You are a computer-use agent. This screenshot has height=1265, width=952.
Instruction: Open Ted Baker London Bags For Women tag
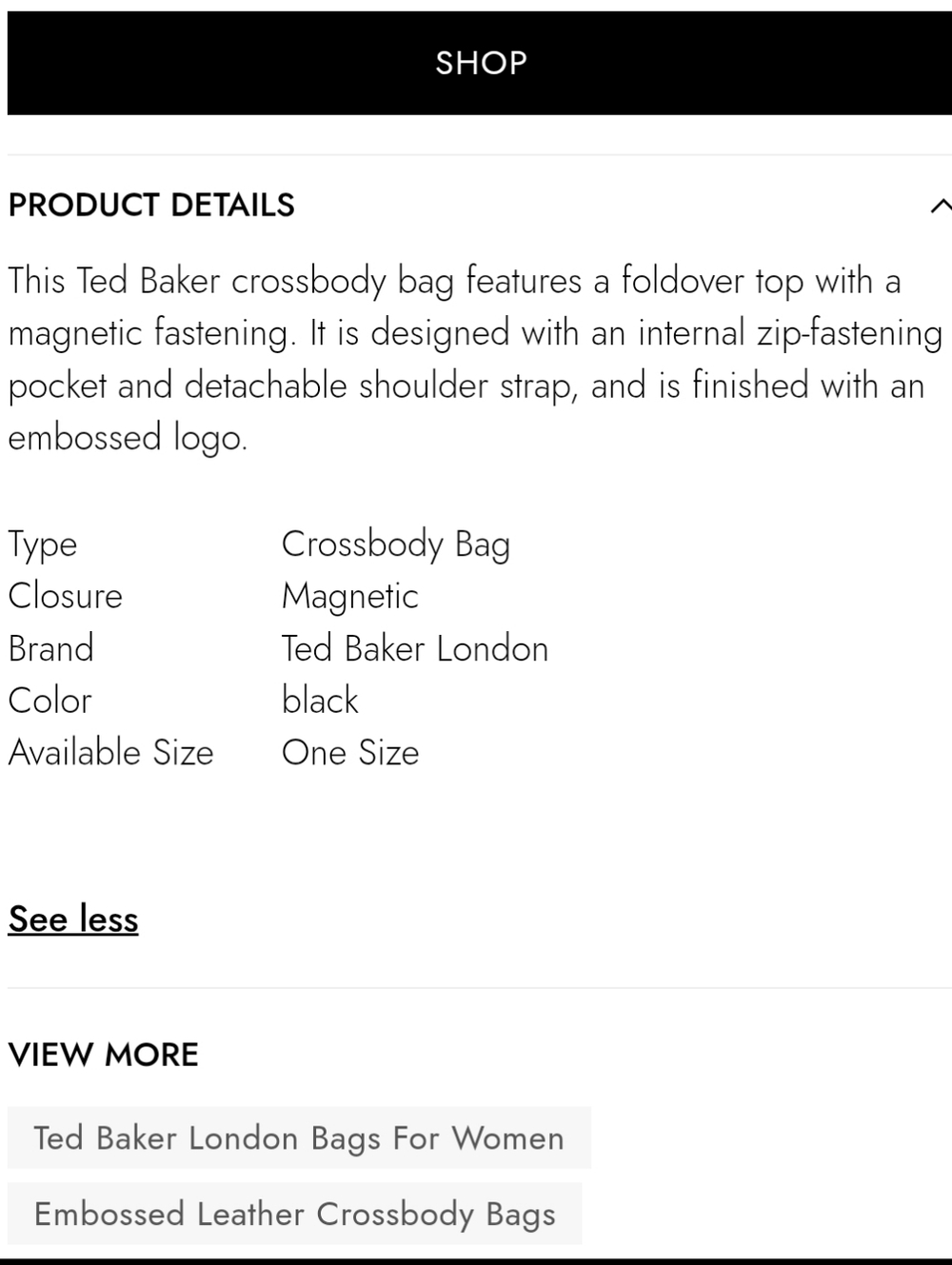(299, 1137)
